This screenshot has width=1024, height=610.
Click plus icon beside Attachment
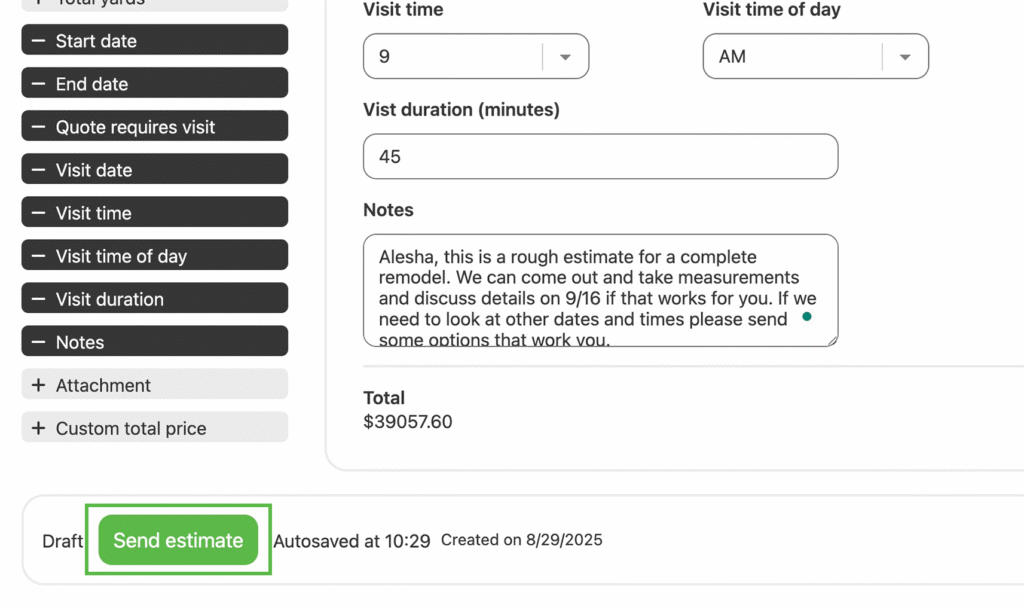[38, 385]
